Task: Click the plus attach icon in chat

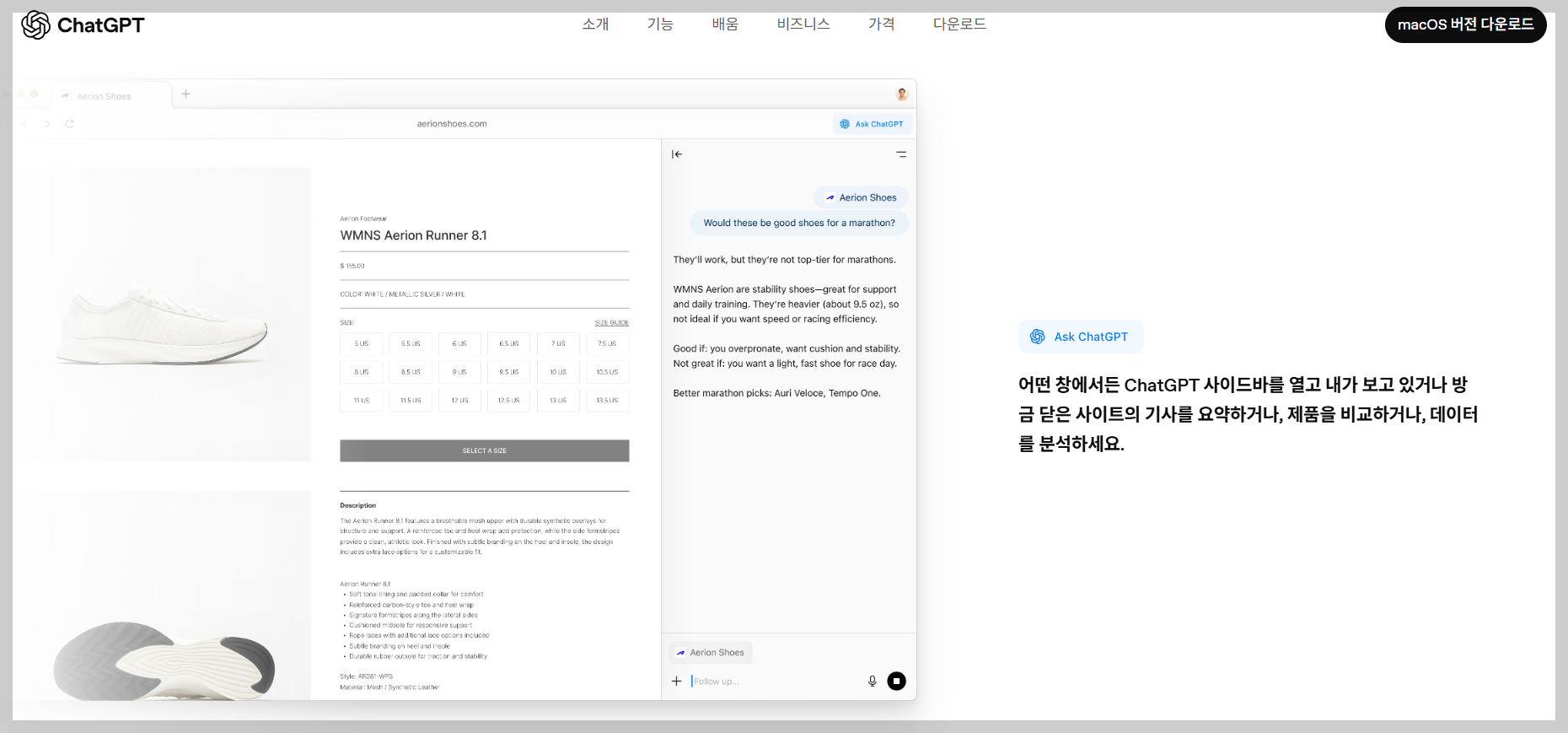Action: pos(676,681)
